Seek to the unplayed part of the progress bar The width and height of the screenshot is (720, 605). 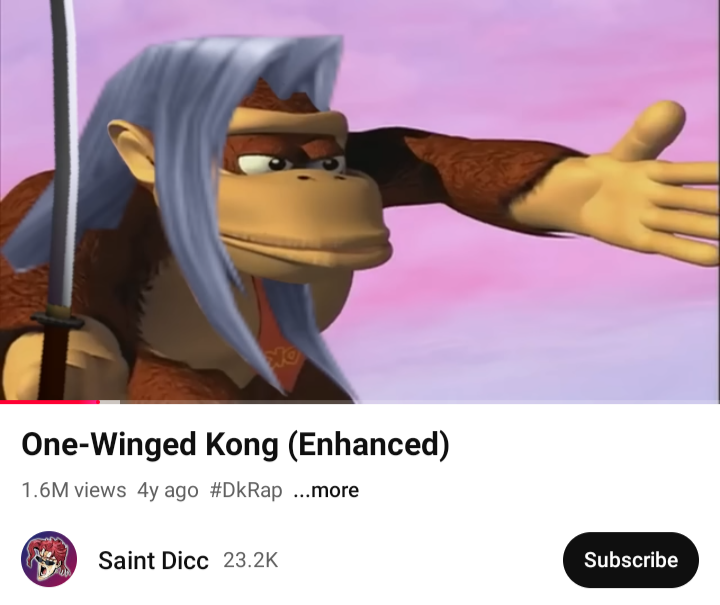click(x=420, y=402)
